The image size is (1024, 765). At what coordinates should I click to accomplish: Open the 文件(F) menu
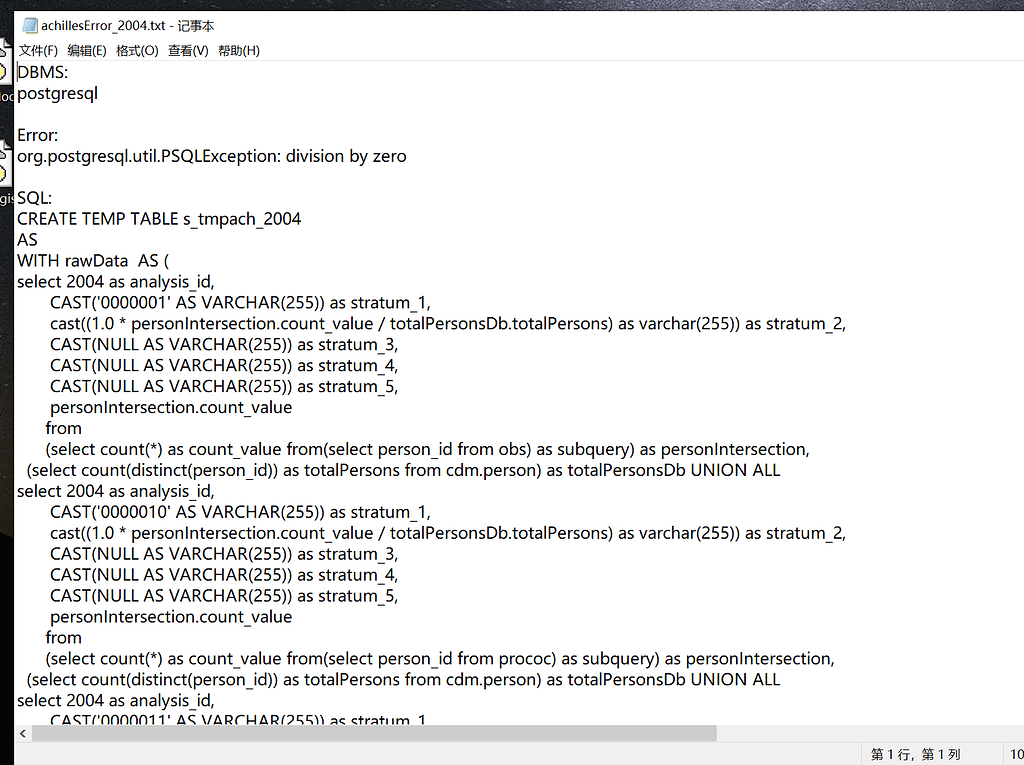[38, 50]
